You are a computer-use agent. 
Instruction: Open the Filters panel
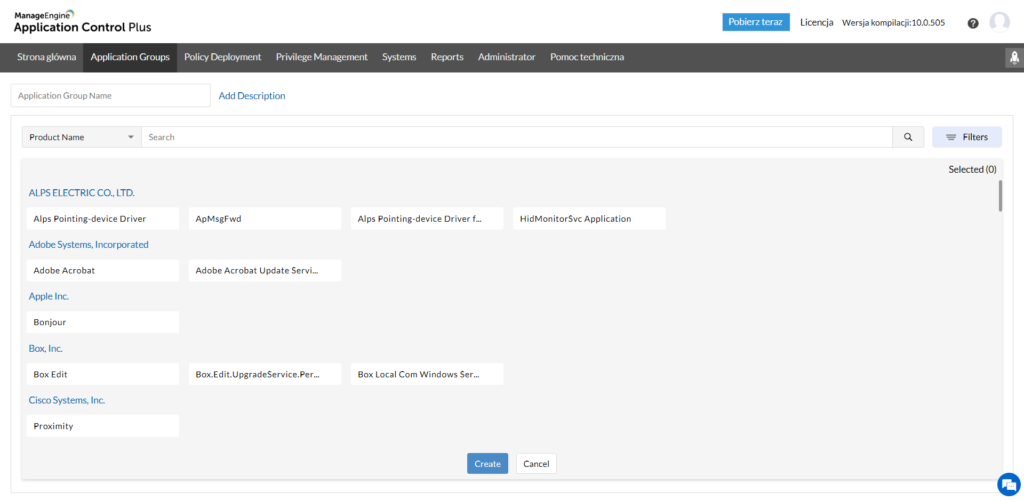(966, 137)
